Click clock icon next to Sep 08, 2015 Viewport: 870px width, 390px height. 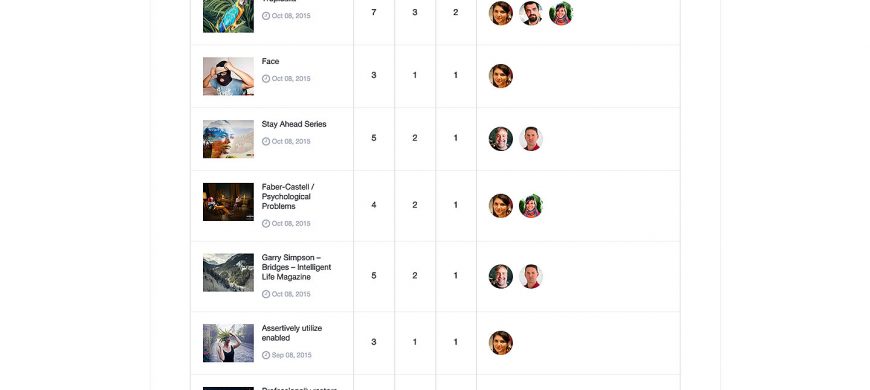(x=266, y=355)
